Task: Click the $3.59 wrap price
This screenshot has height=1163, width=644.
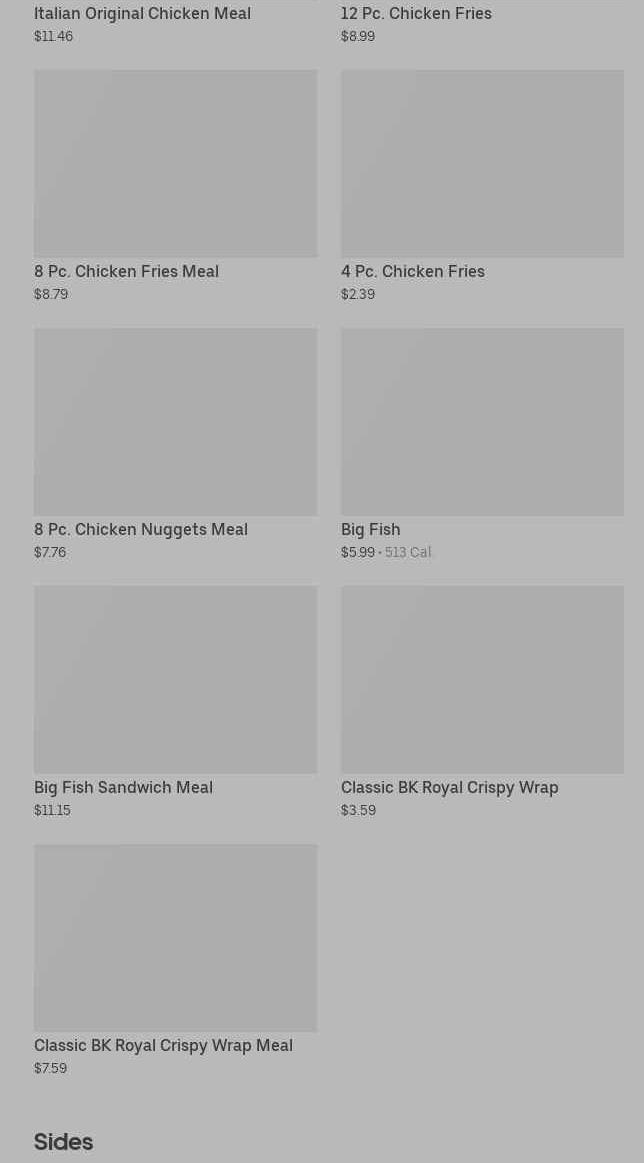Action: click(358, 811)
